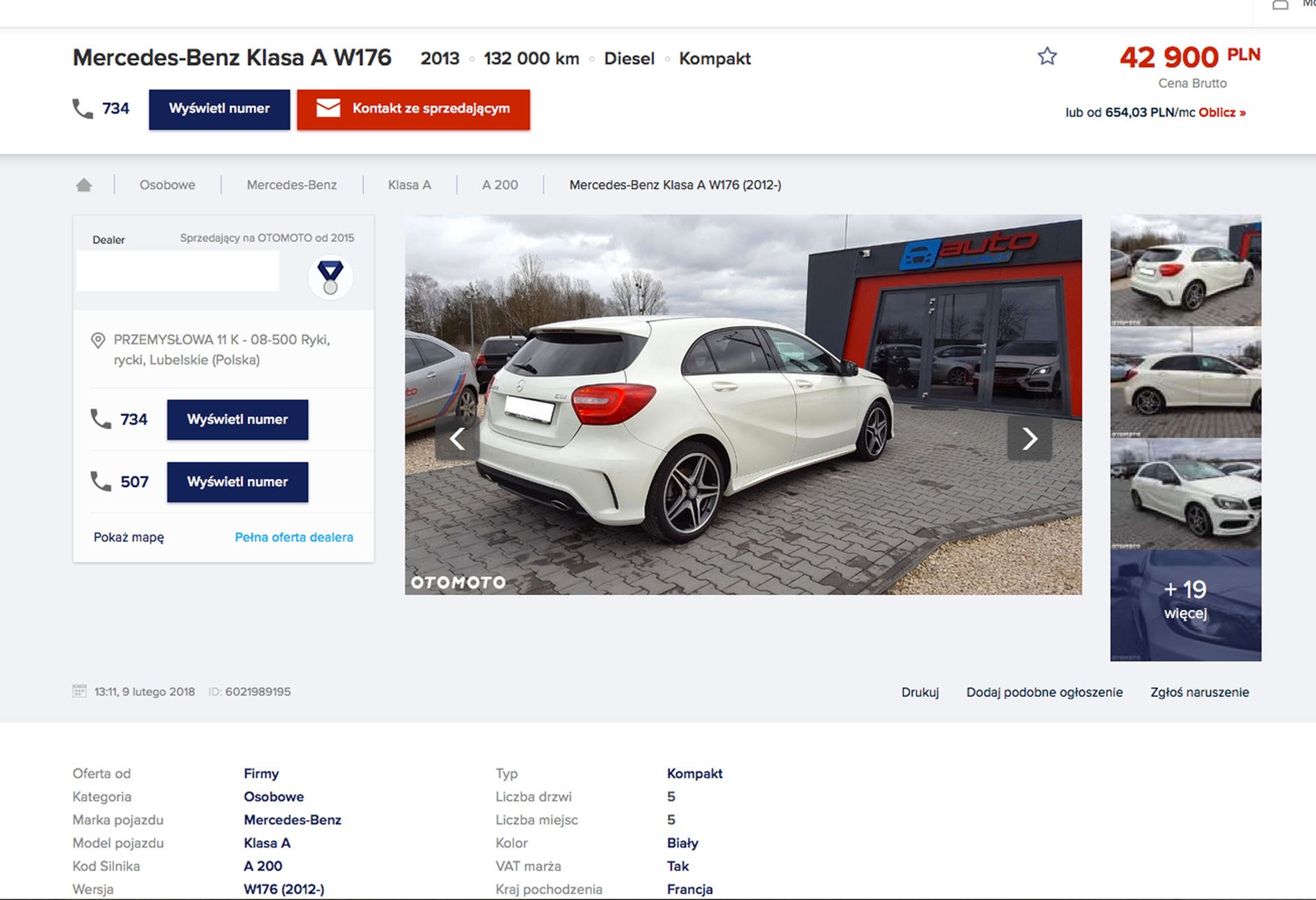Add listing to favorites with star icon
This screenshot has width=1316, height=900.
1046,56
